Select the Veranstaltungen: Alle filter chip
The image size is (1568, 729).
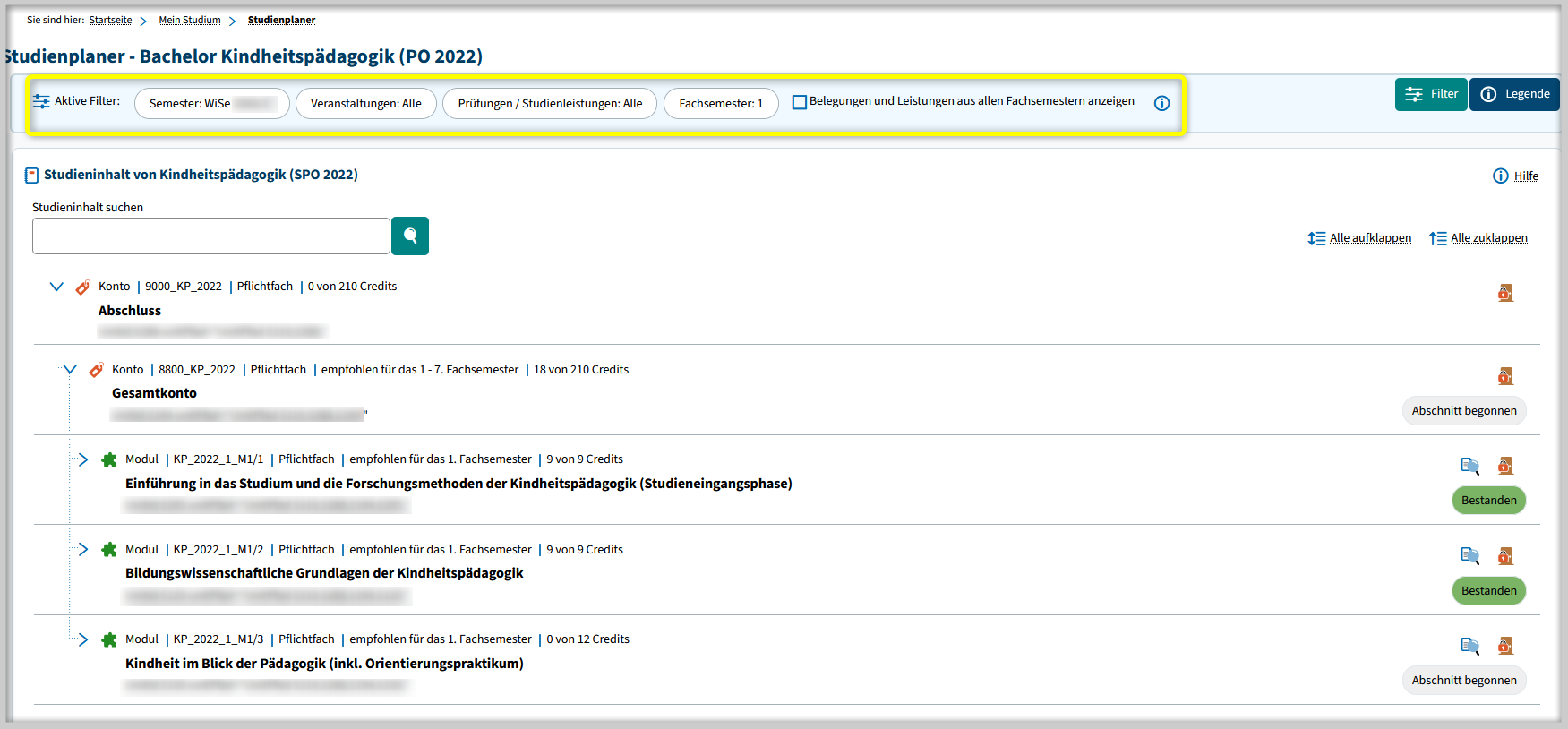coord(365,103)
